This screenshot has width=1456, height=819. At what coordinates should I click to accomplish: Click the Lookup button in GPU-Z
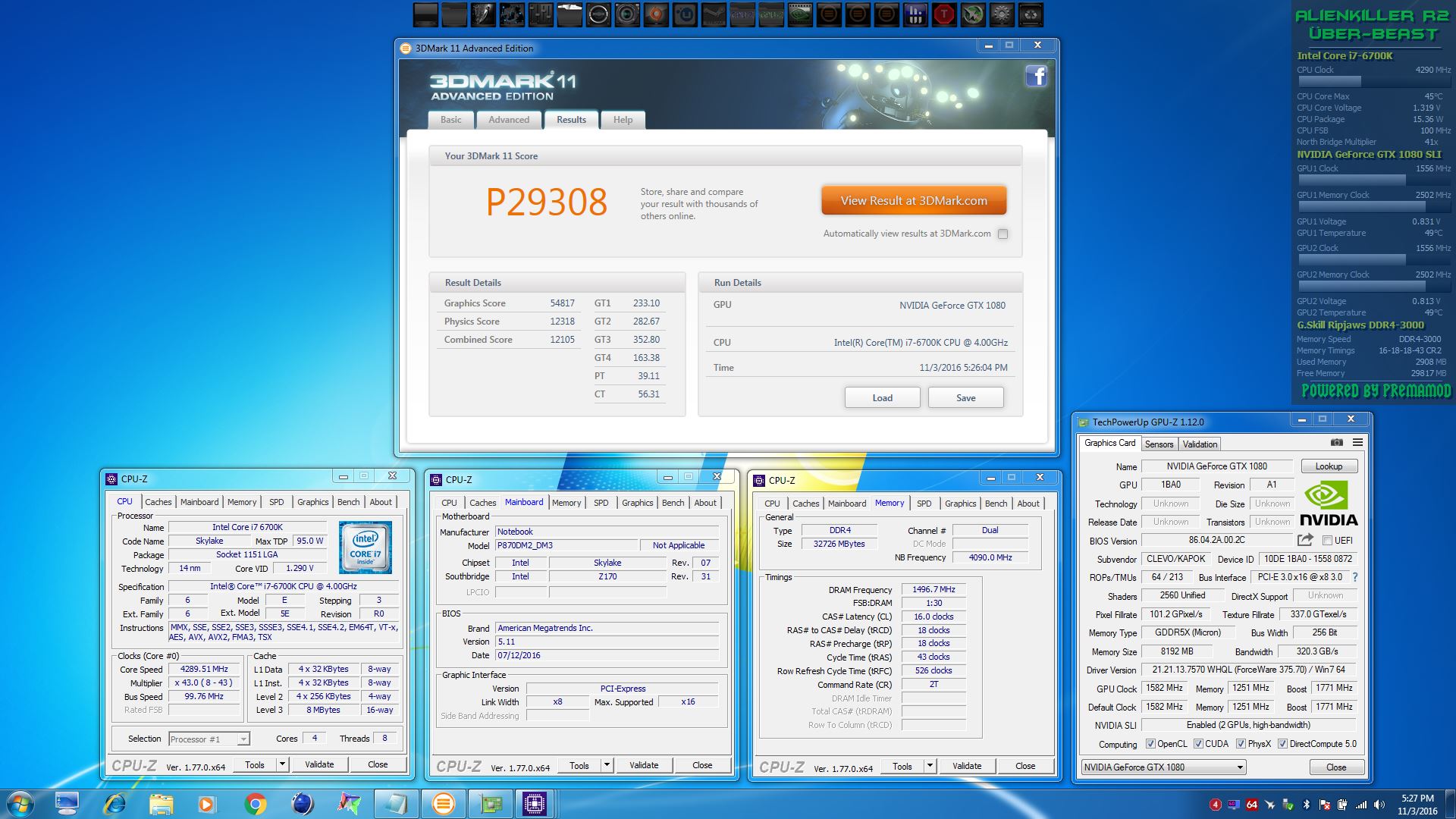coord(1329,466)
